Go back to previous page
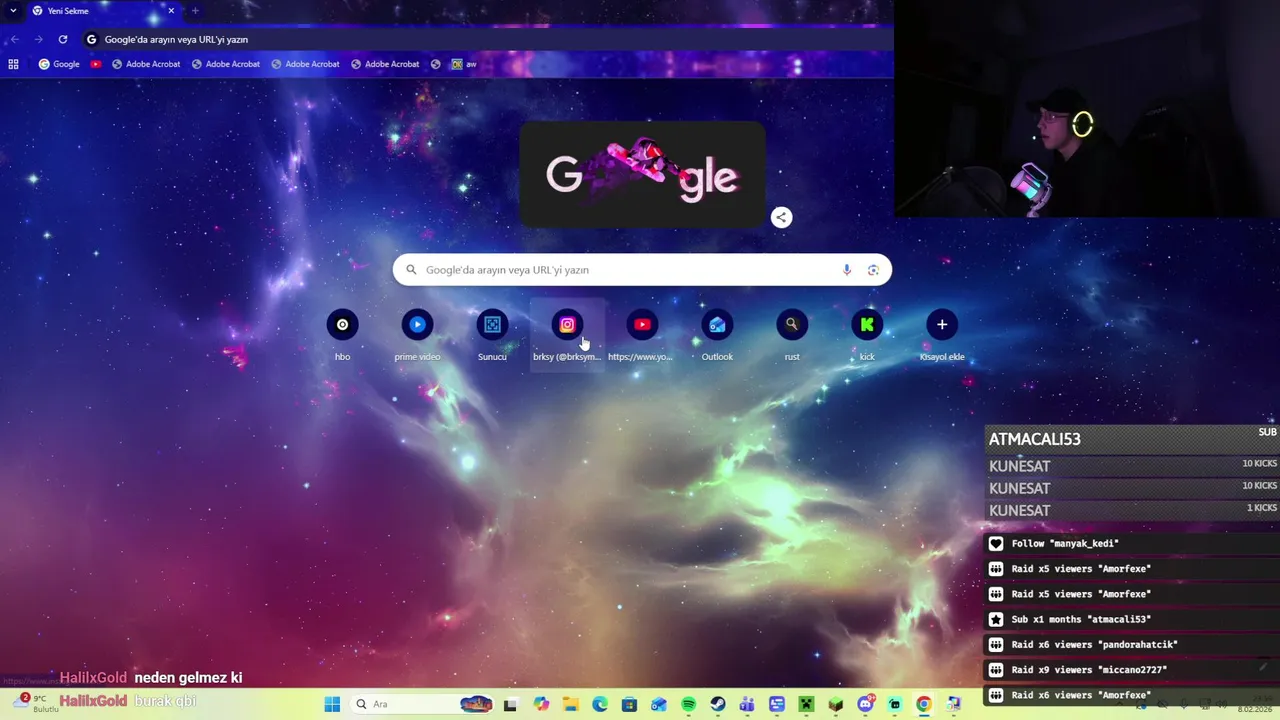The width and height of the screenshot is (1280, 720). coord(14,39)
